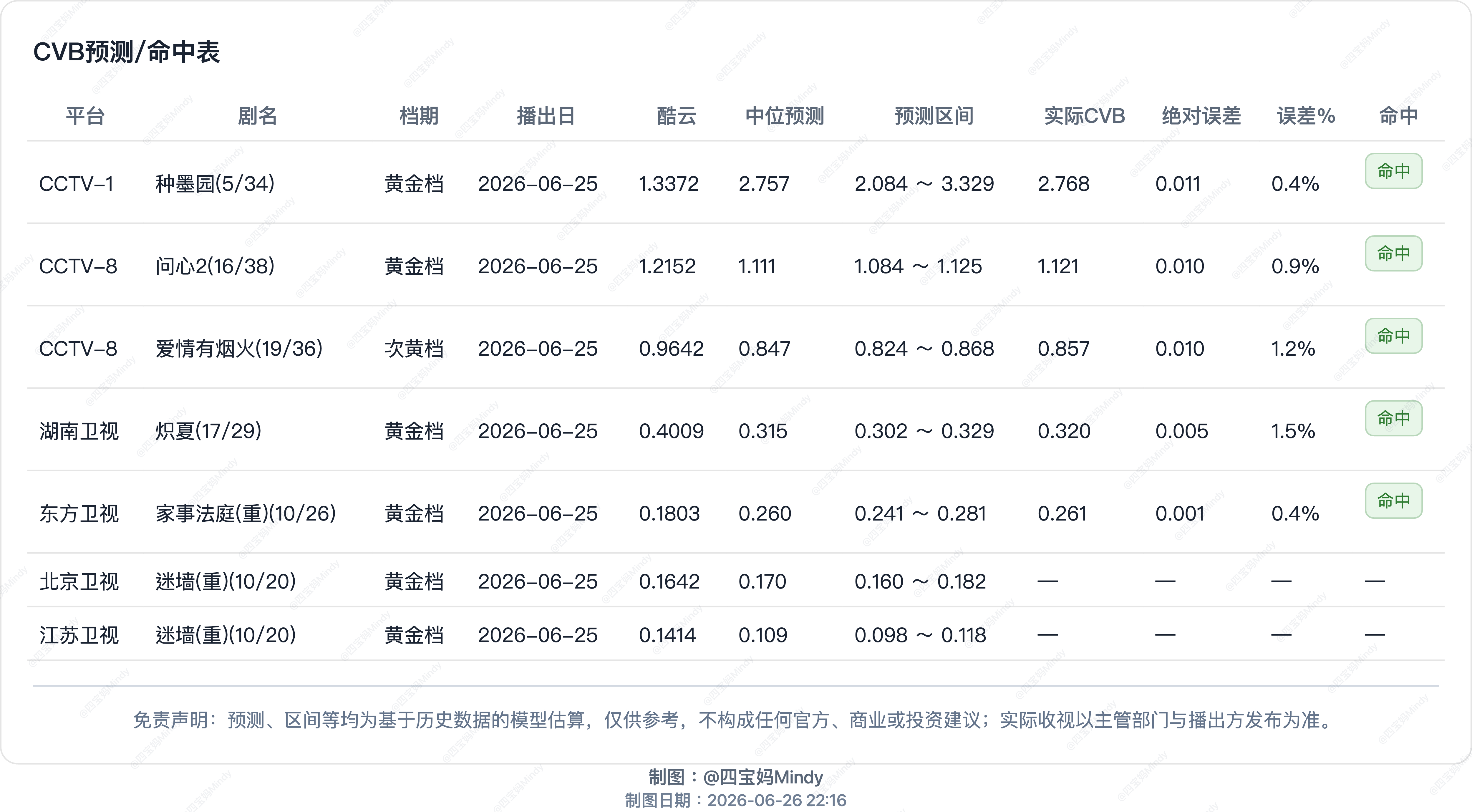Select the 家事法庭(重)(10/26) title cell
The width and height of the screenshot is (1472, 812).
click(x=246, y=513)
